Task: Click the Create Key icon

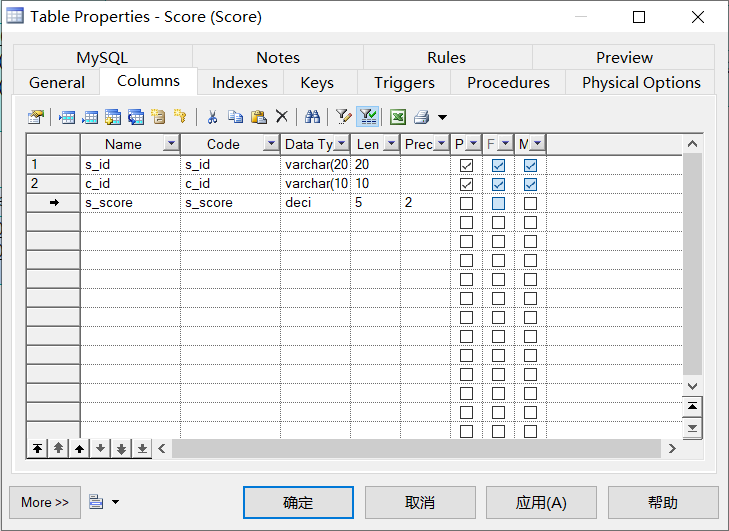Action: coord(180,116)
